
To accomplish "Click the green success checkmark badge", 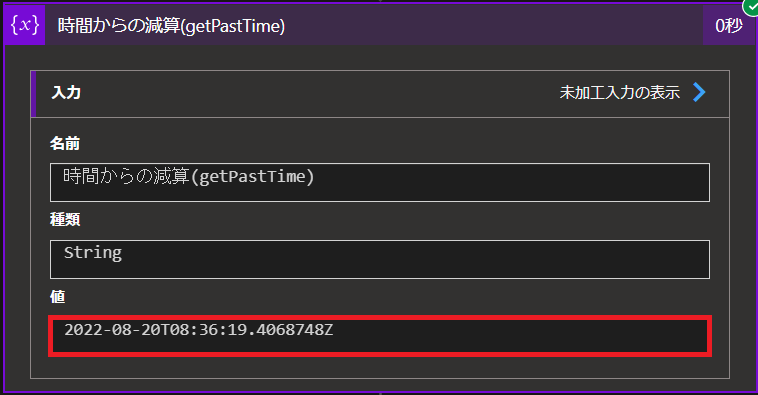I will coord(751,7).
